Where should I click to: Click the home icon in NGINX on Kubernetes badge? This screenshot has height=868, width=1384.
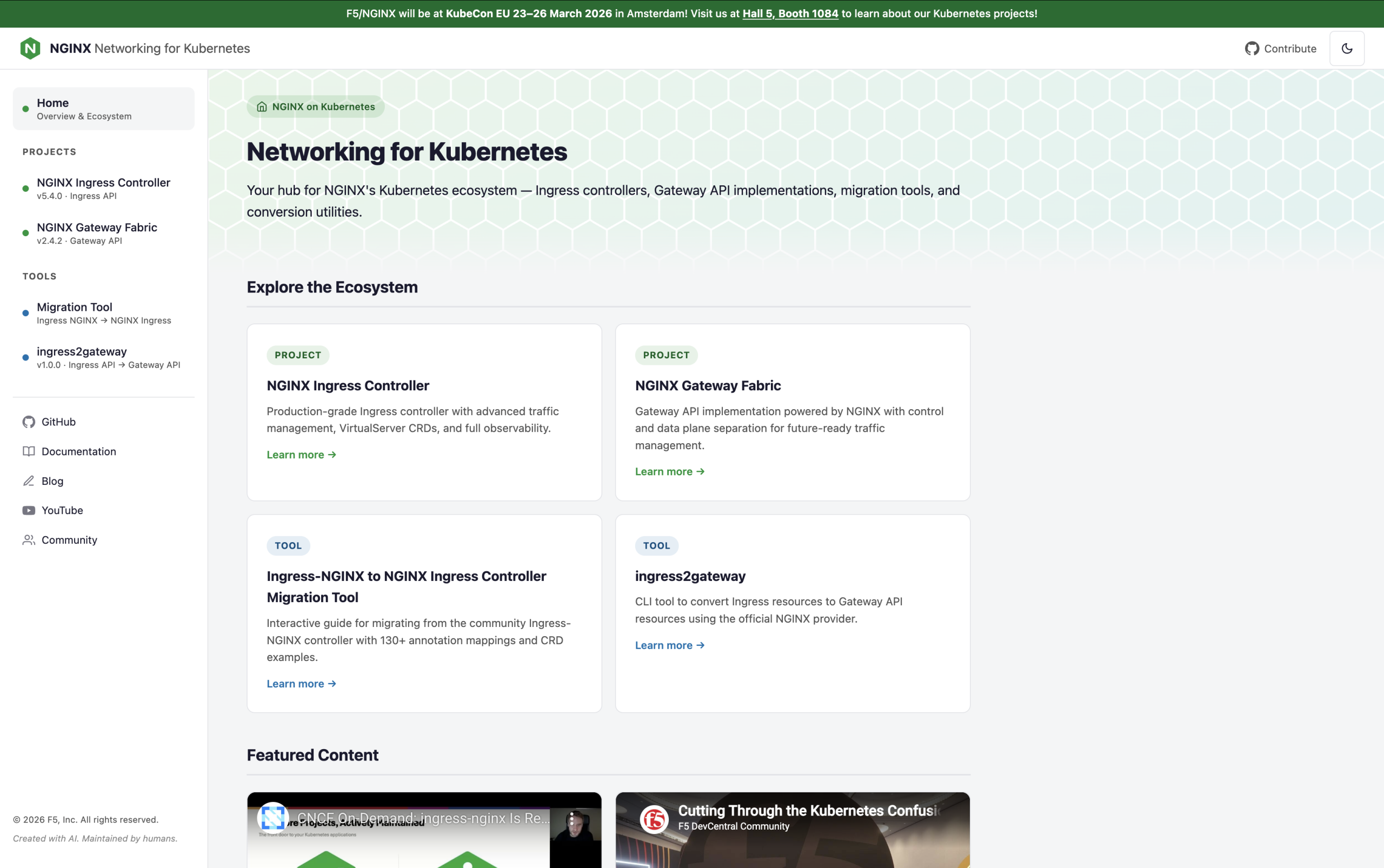coord(262,106)
